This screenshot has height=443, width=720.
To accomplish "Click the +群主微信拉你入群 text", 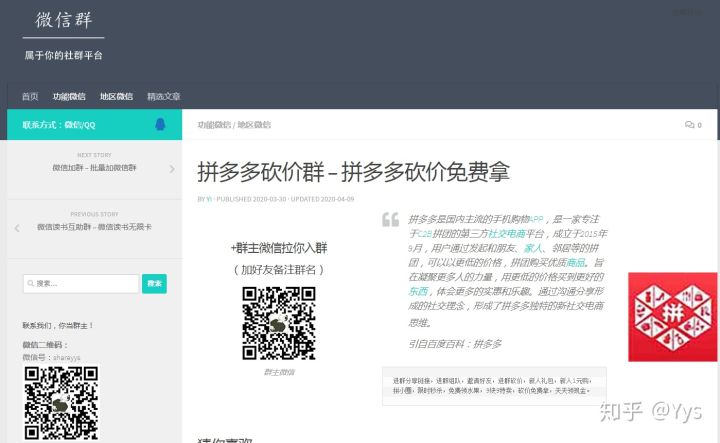I will 279,248.
